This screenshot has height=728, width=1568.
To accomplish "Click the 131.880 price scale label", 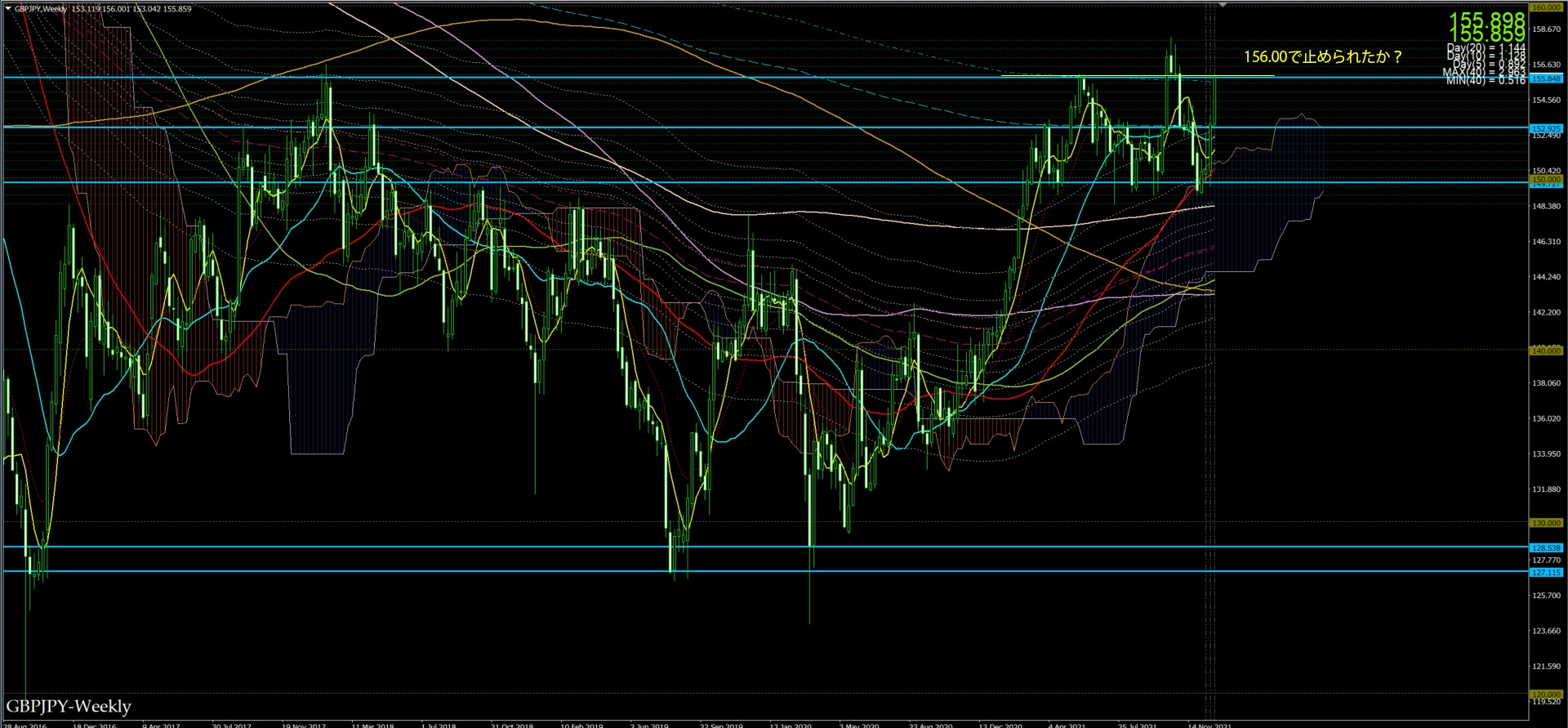I will pos(1547,489).
